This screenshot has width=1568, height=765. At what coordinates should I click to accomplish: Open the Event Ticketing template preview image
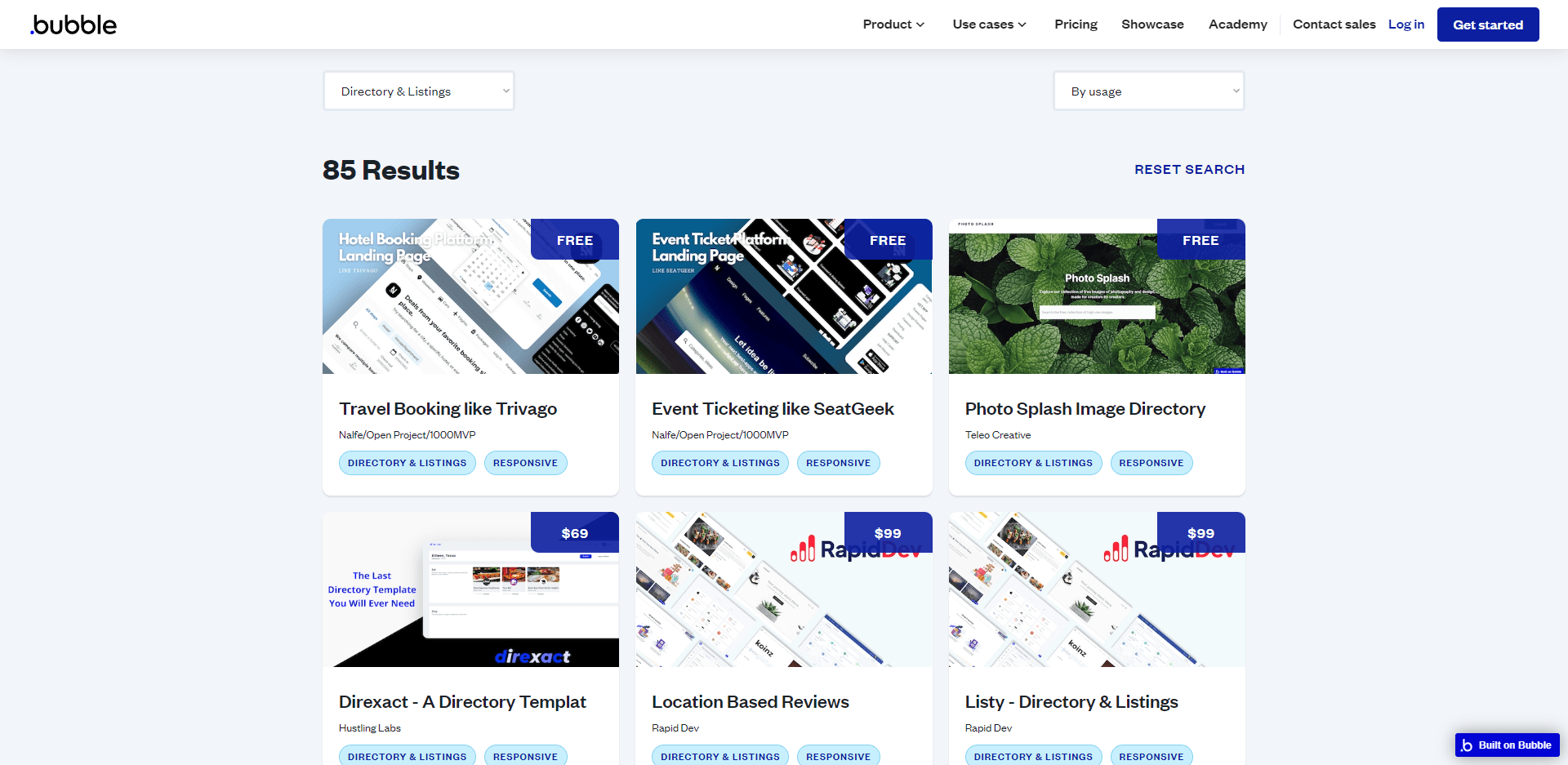click(783, 296)
